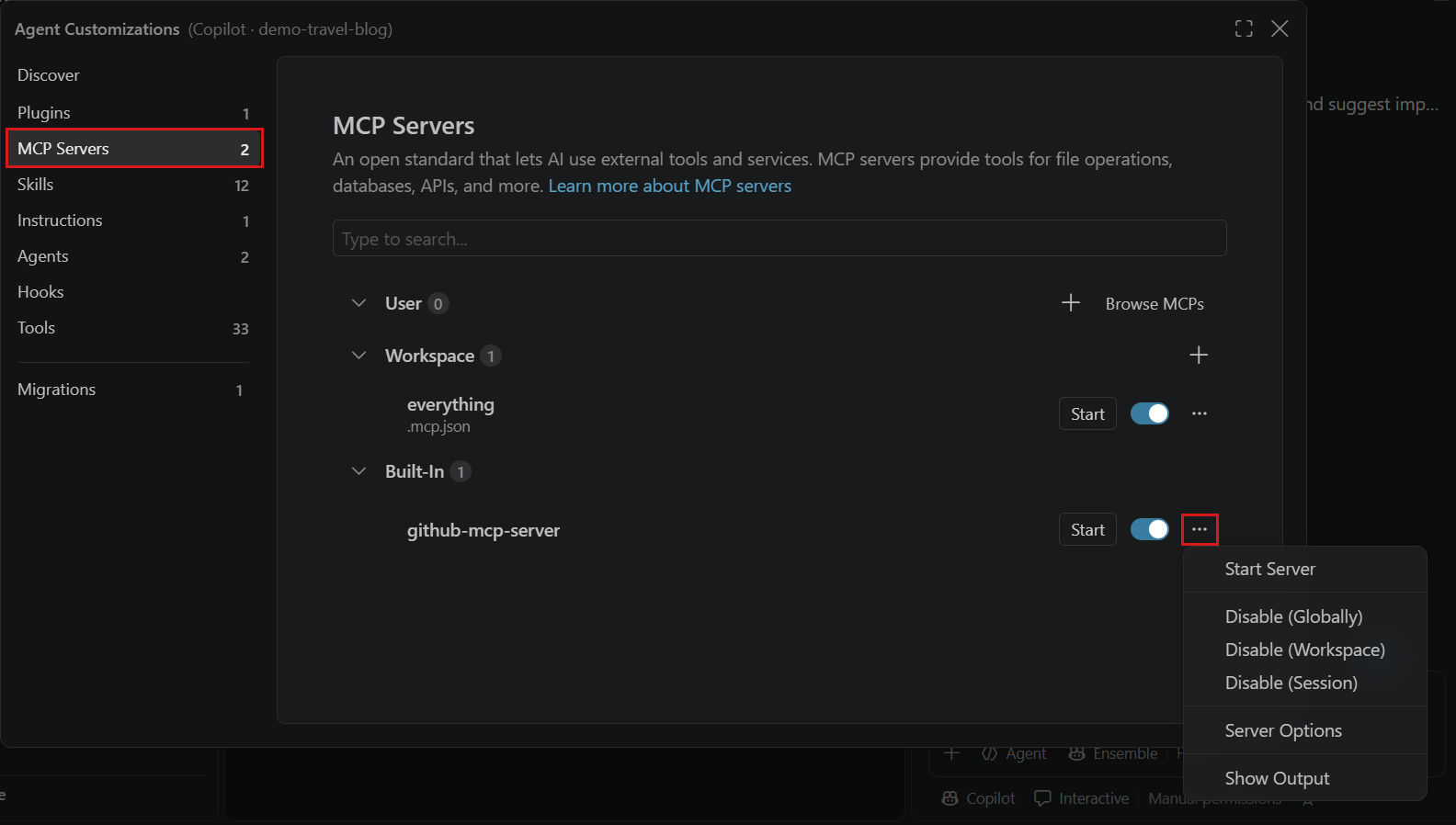Collapse the Built-In section
Screen dimensions: 1456x825
[359, 471]
